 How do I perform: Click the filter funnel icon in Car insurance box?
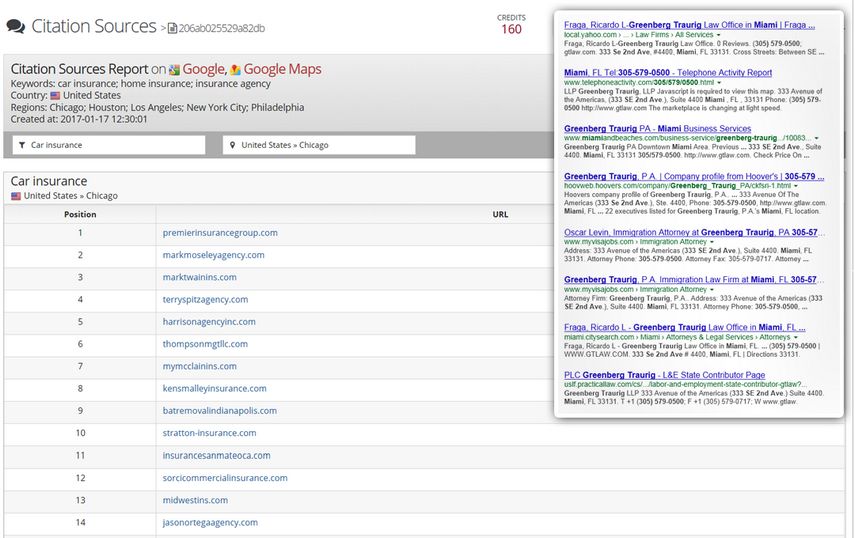point(22,145)
